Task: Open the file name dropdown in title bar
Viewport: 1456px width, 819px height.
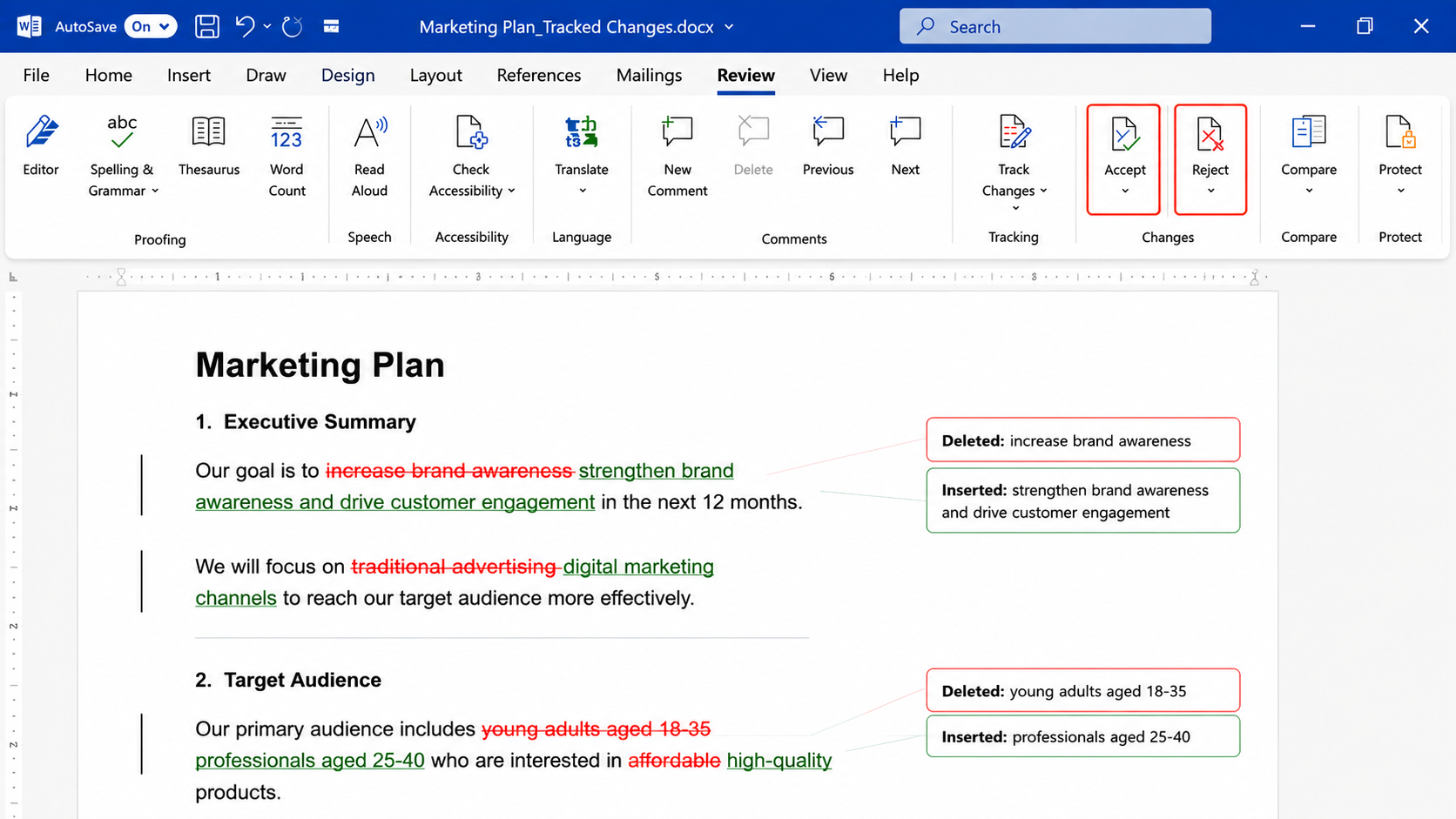Action: pyautogui.click(x=729, y=27)
